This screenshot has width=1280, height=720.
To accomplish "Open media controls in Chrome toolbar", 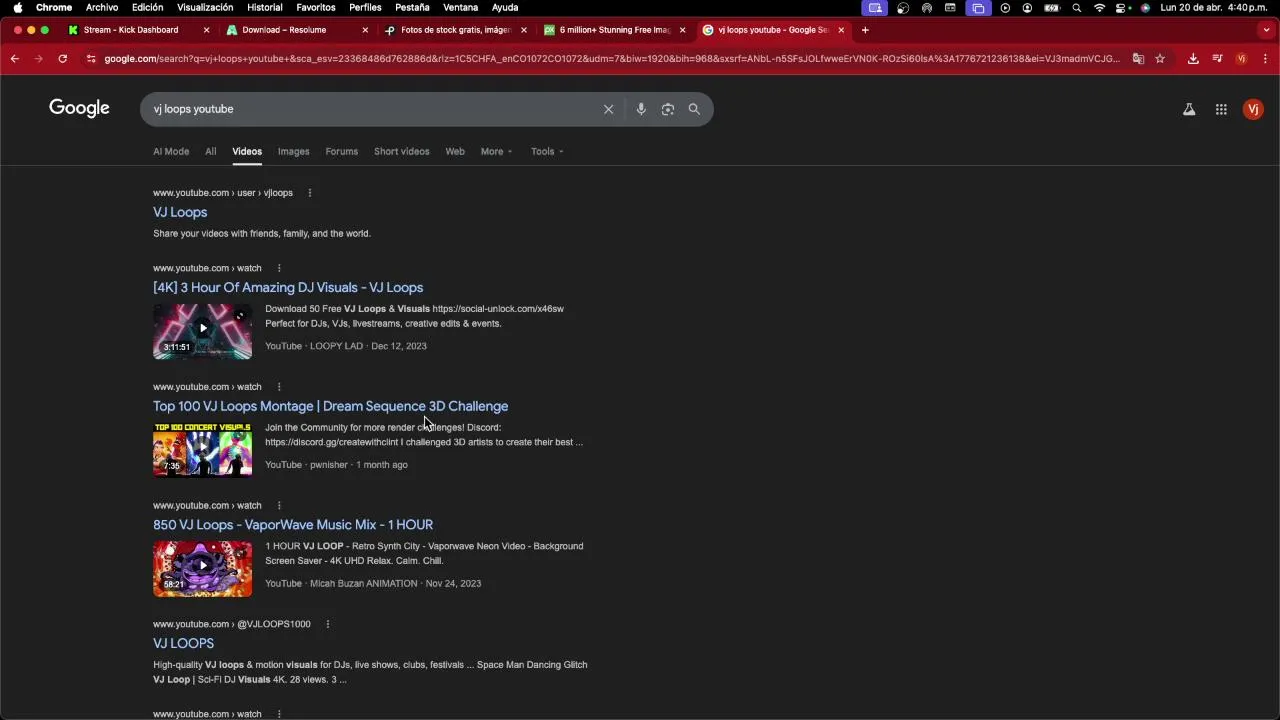I will (1217, 59).
